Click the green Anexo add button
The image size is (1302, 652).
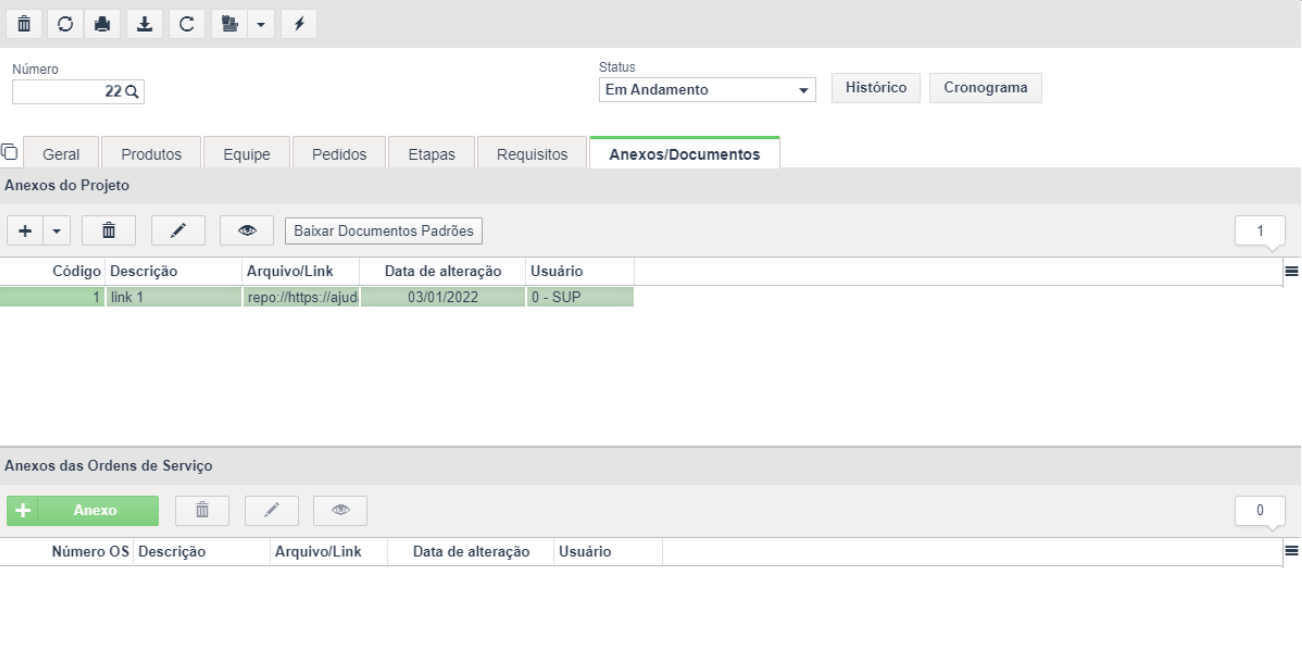click(83, 510)
